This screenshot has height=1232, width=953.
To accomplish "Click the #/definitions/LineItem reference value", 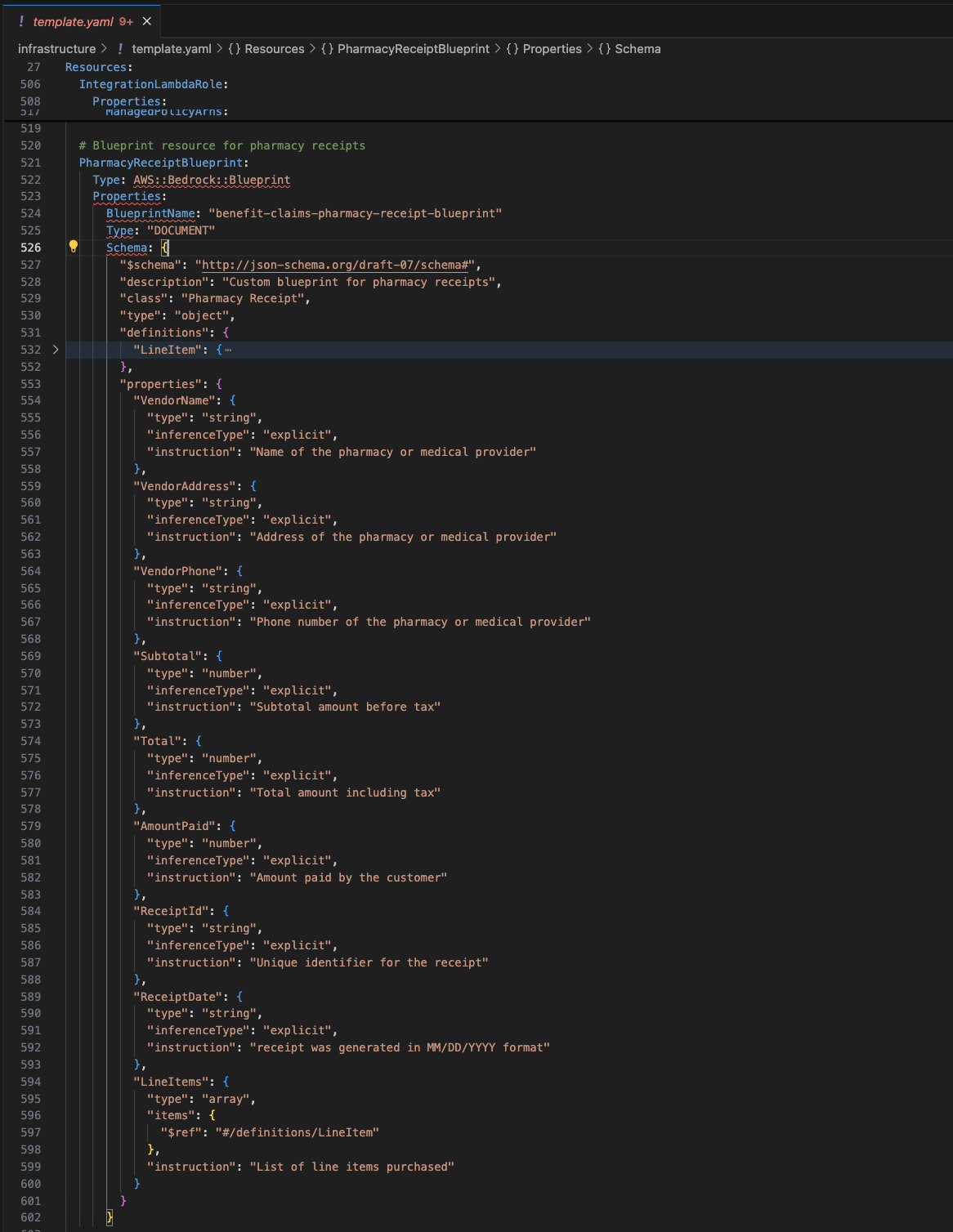I will point(297,1132).
